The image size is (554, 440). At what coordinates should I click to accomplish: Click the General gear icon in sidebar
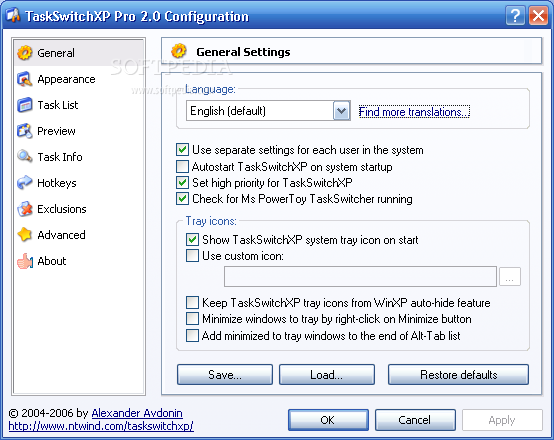[25, 53]
